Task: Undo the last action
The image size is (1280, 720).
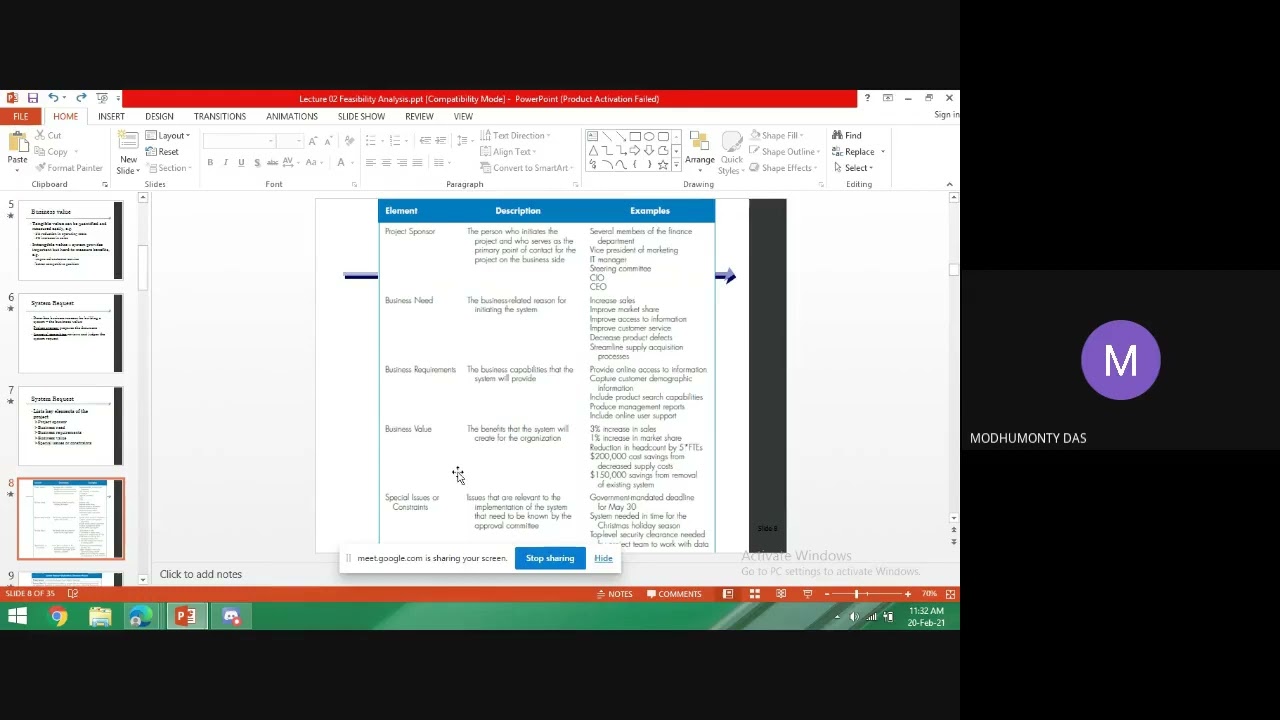Action: [53, 98]
